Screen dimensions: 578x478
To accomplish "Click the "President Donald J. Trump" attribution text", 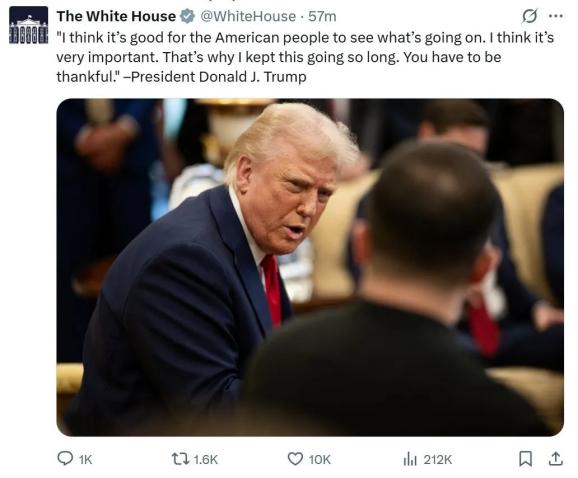I will 219,77.
